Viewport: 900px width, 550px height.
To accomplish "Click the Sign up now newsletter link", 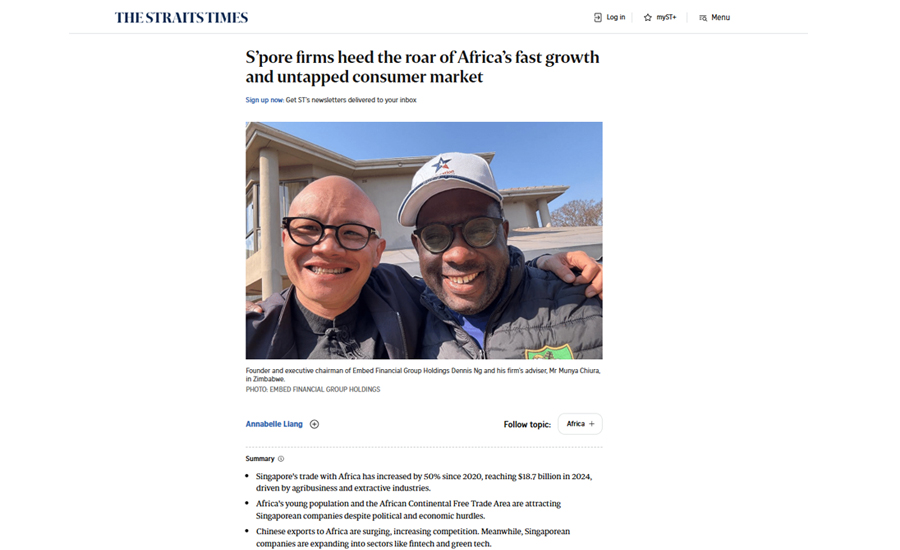I will 265,100.
